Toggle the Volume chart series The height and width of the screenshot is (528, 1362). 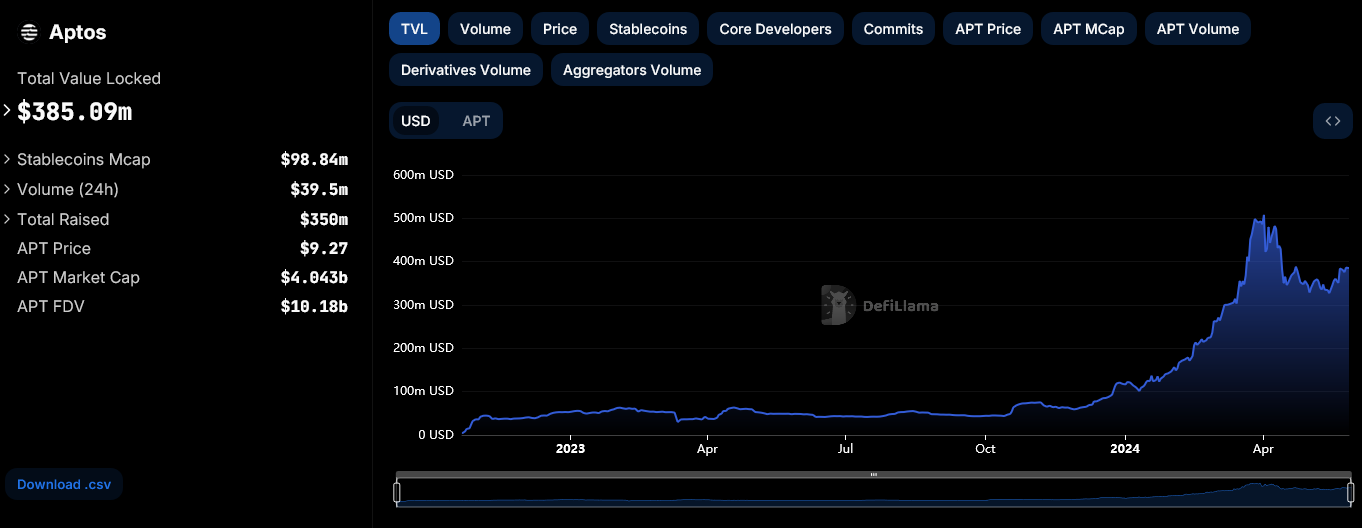tap(485, 29)
